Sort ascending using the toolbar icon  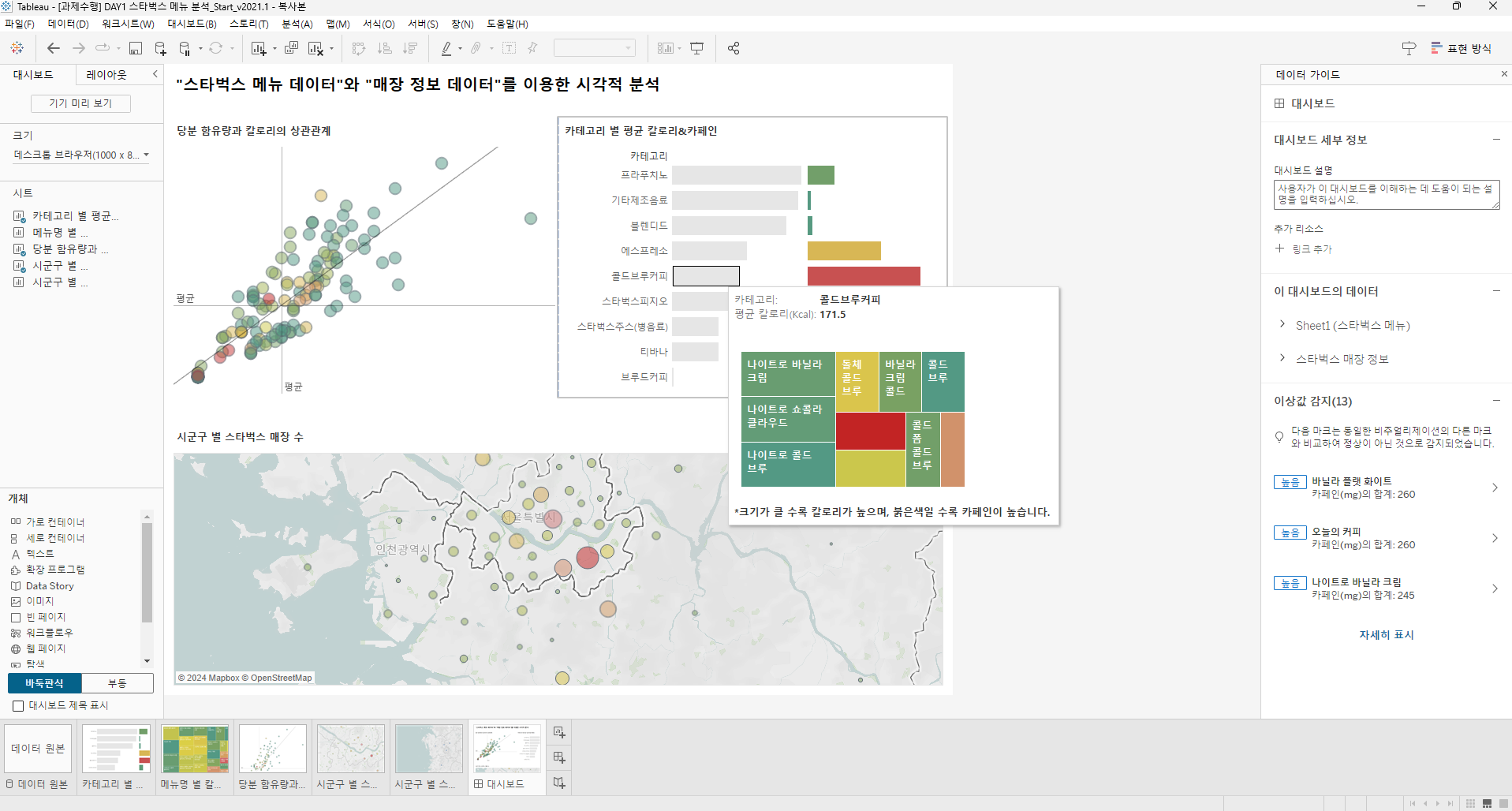click(x=385, y=48)
